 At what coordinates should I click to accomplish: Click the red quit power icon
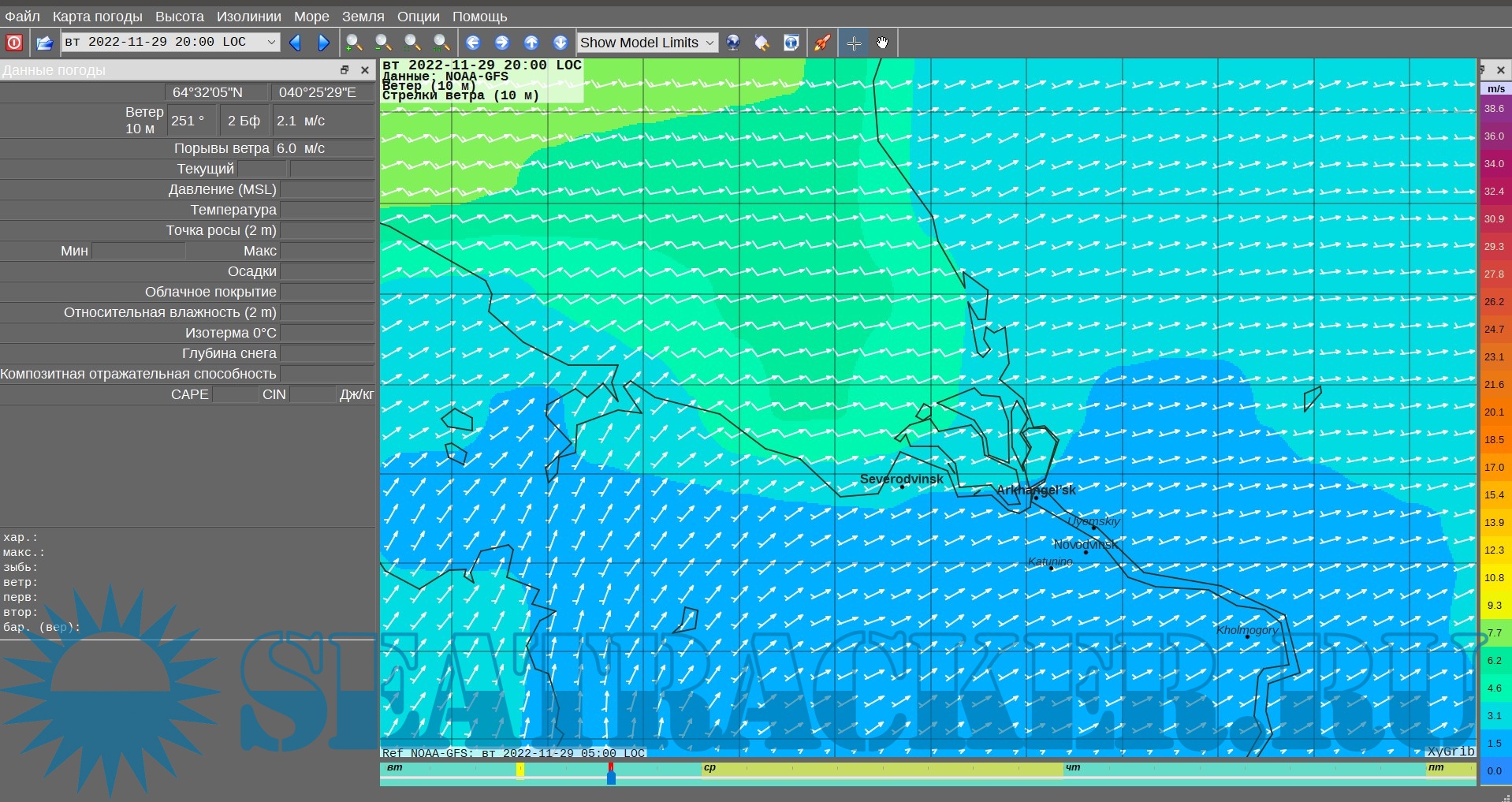tap(14, 43)
